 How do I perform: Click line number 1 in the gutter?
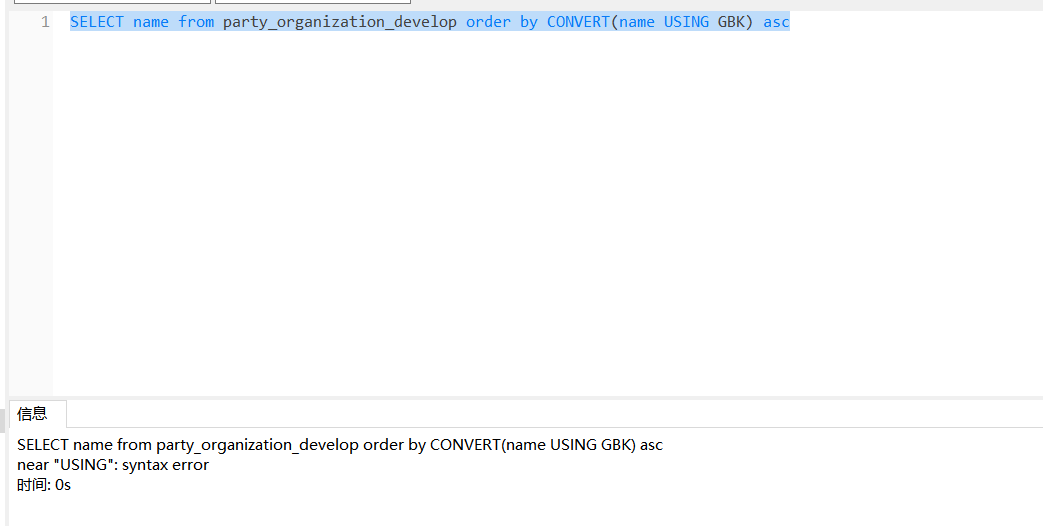45,22
